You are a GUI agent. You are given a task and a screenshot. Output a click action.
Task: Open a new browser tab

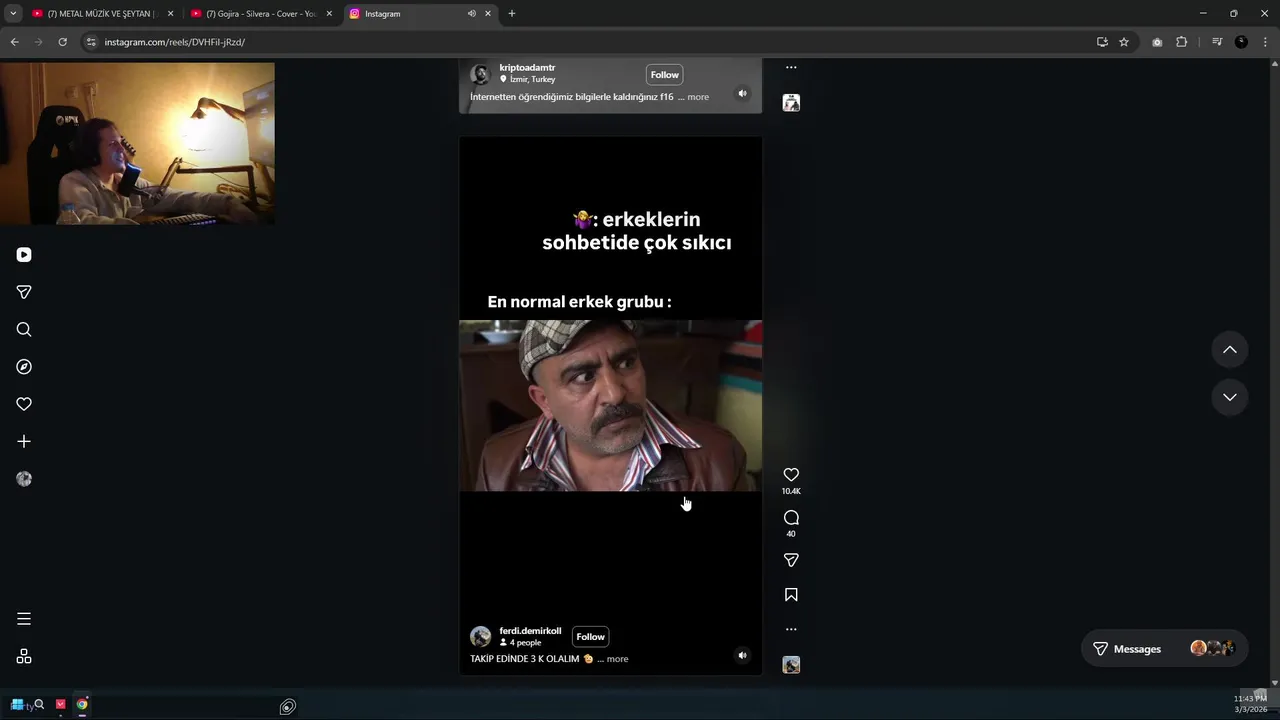point(512,14)
